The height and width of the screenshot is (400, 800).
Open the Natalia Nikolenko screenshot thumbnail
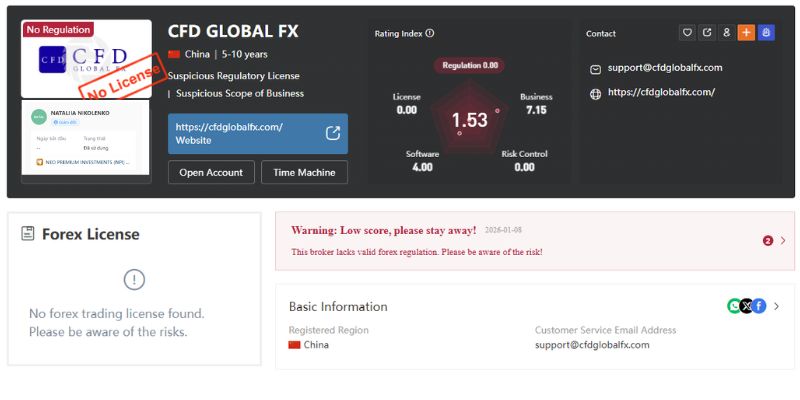coord(85,137)
